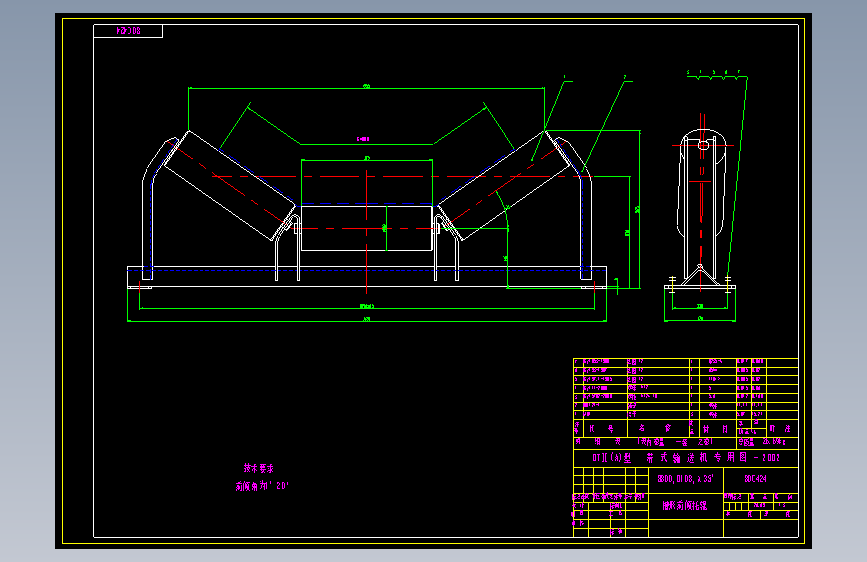Click leader balloon number 1
Viewport: 867px width, 562px height.
click(x=565, y=77)
